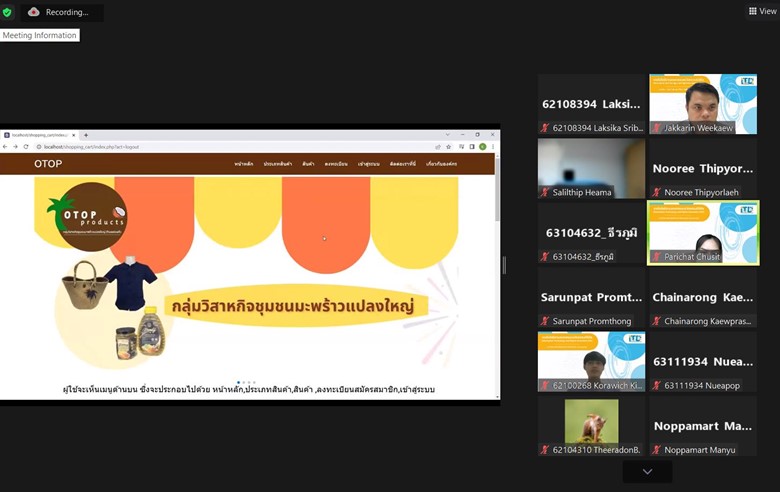Click the cloud Recording indicator
The height and width of the screenshot is (492, 780).
point(62,12)
